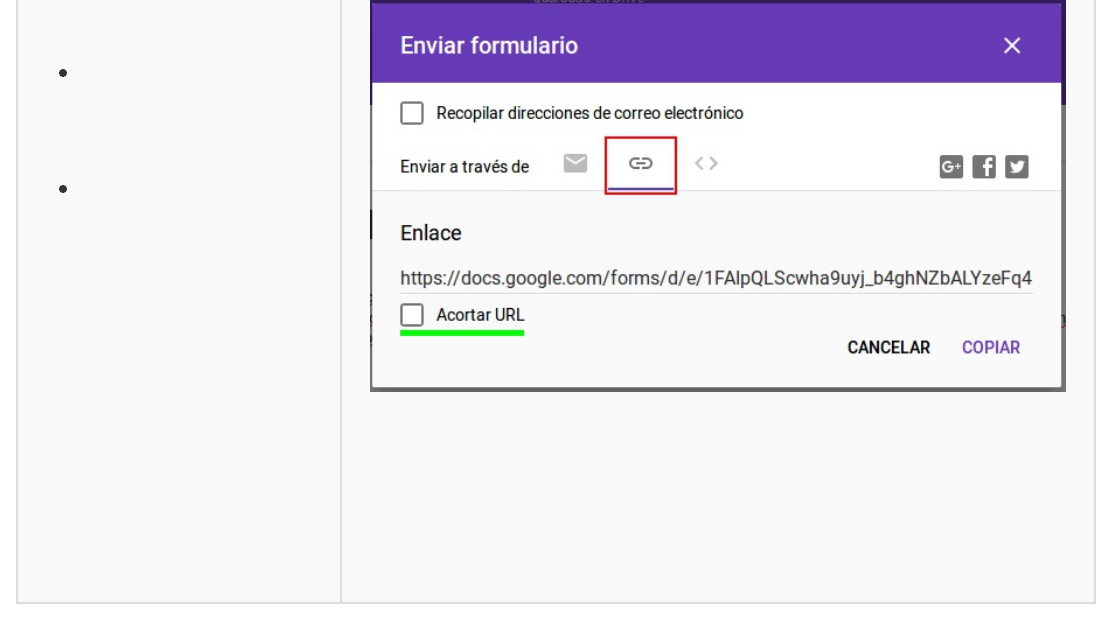Click the second bullet point on the left
The width and height of the screenshot is (1112, 644).
[63, 189]
